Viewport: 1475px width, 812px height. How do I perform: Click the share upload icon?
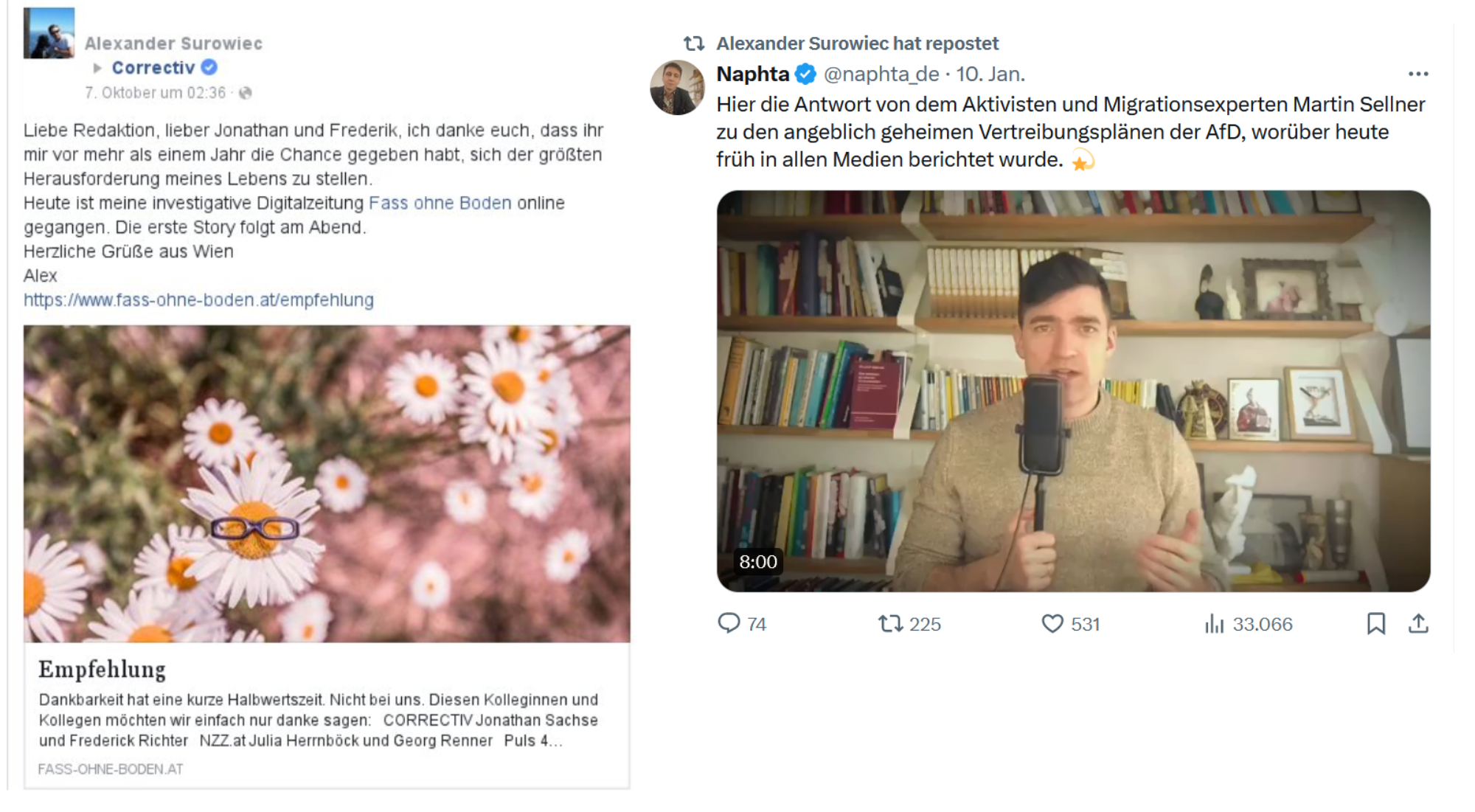(1418, 624)
